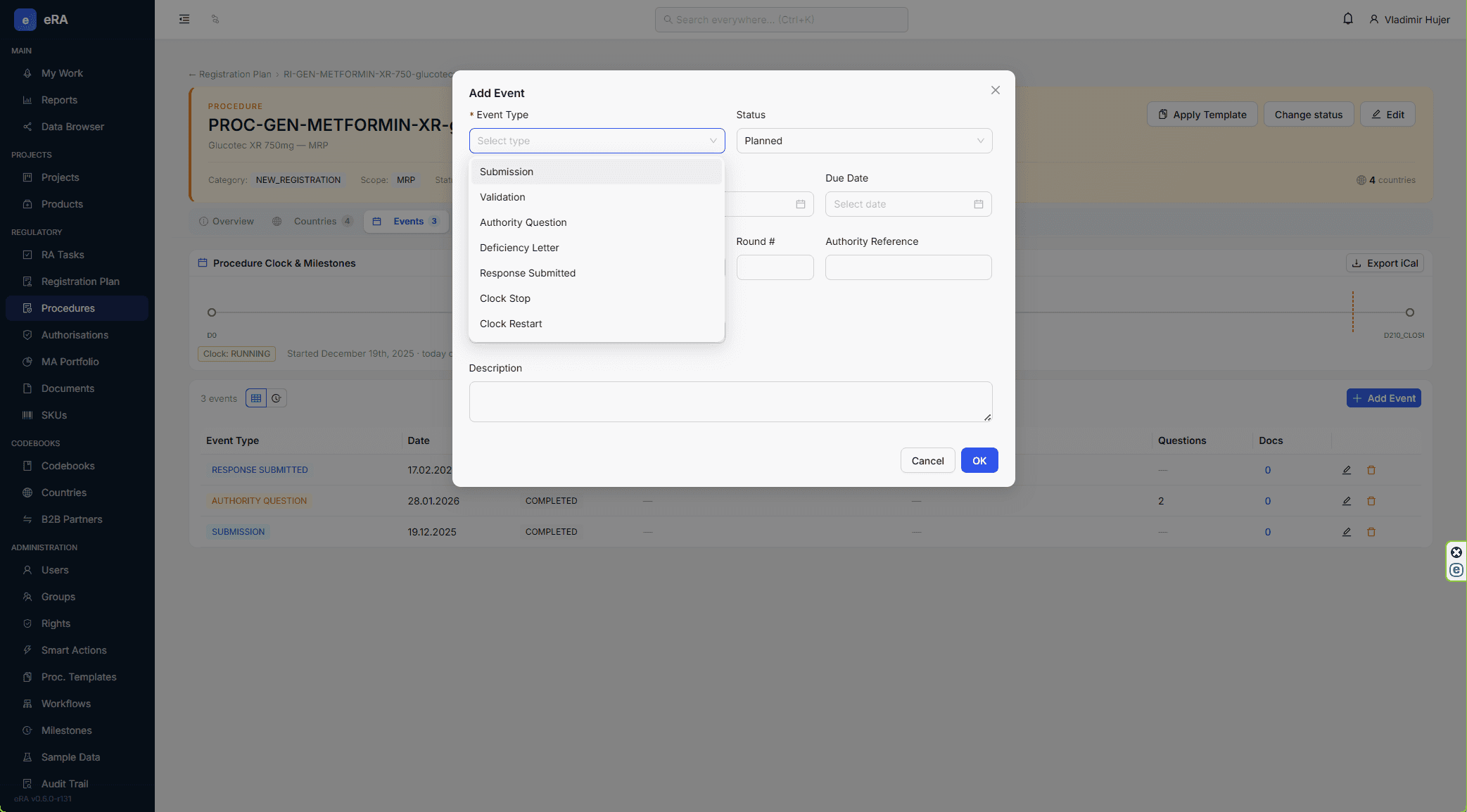This screenshot has width=1467, height=812.
Task: Open Products in sidebar
Action: [77, 204]
